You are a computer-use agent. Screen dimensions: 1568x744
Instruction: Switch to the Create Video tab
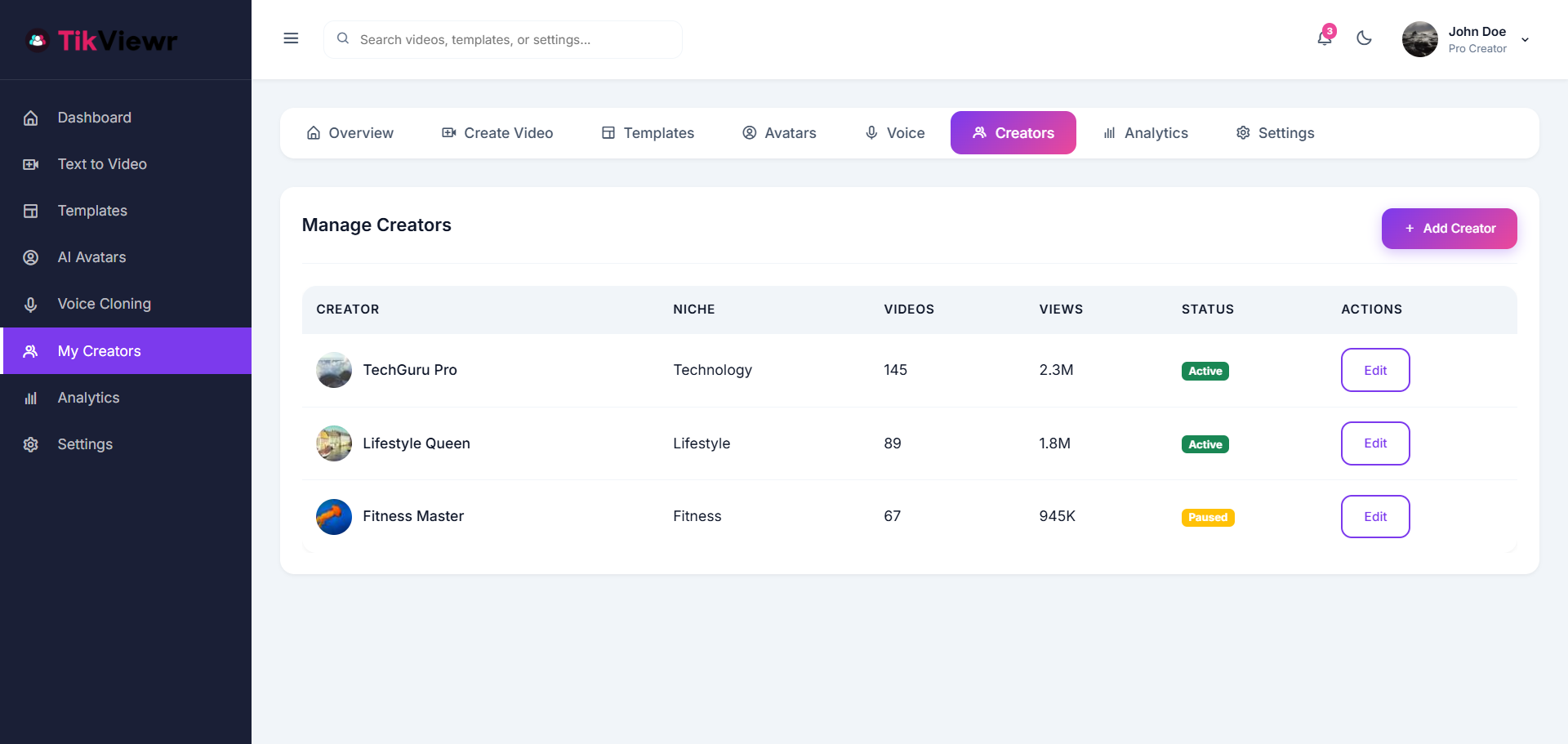point(497,133)
